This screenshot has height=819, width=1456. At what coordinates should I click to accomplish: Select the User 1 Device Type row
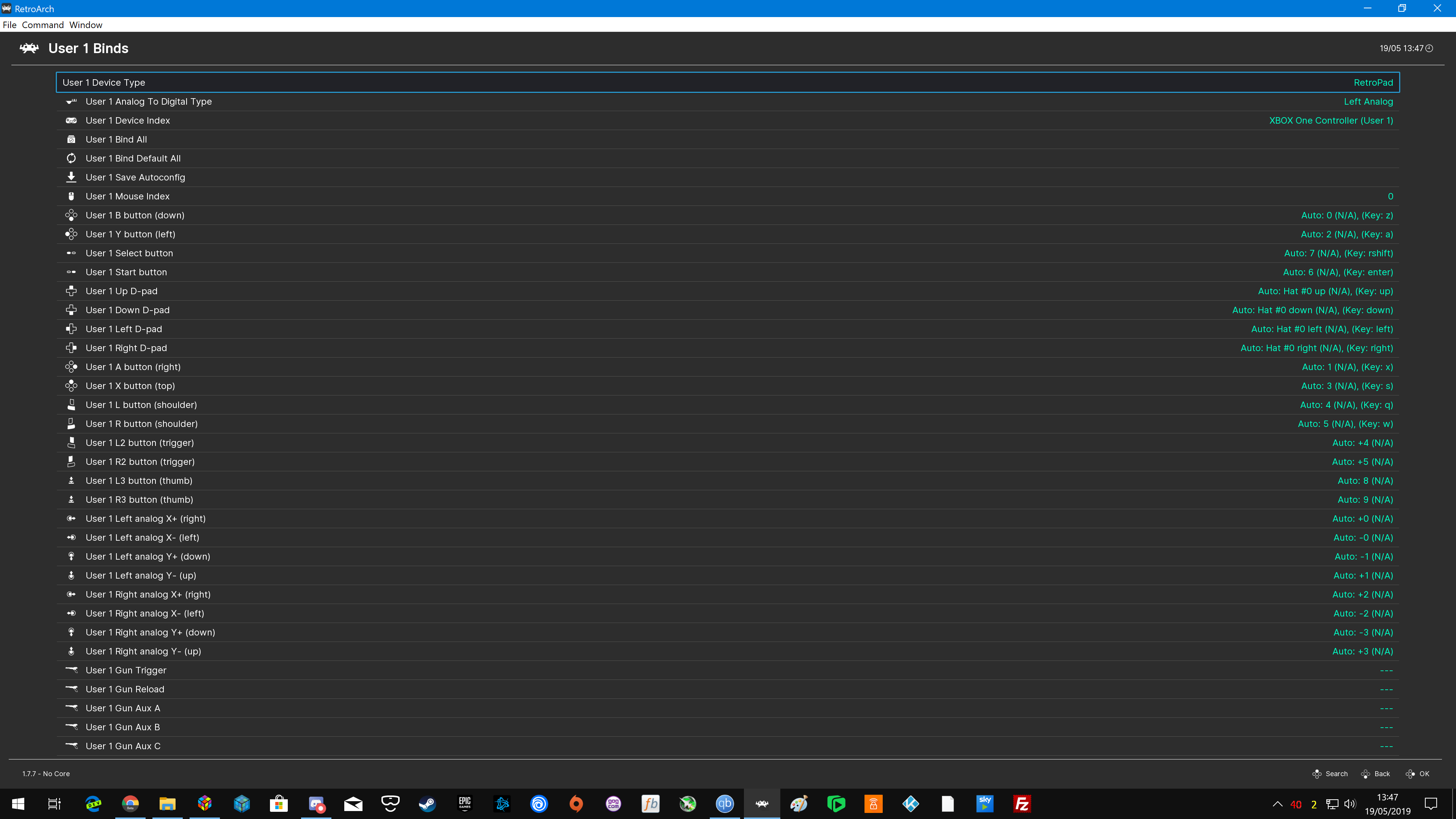click(x=728, y=83)
